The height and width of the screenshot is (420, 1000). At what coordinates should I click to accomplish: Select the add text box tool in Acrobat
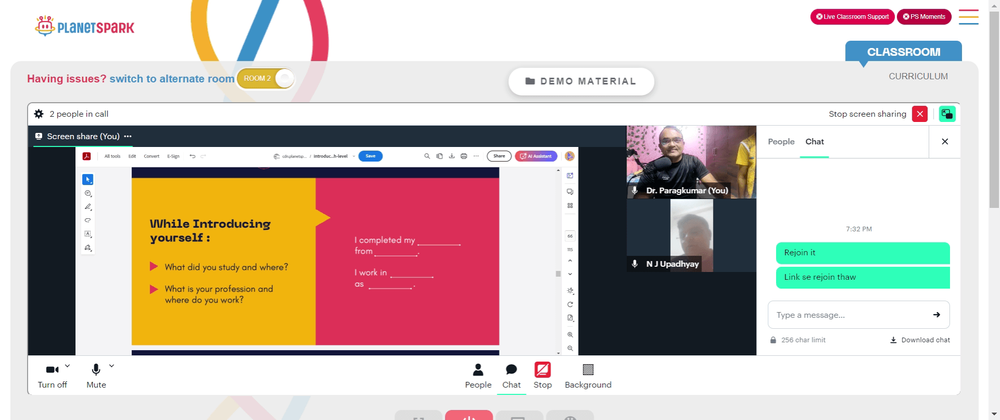88,234
